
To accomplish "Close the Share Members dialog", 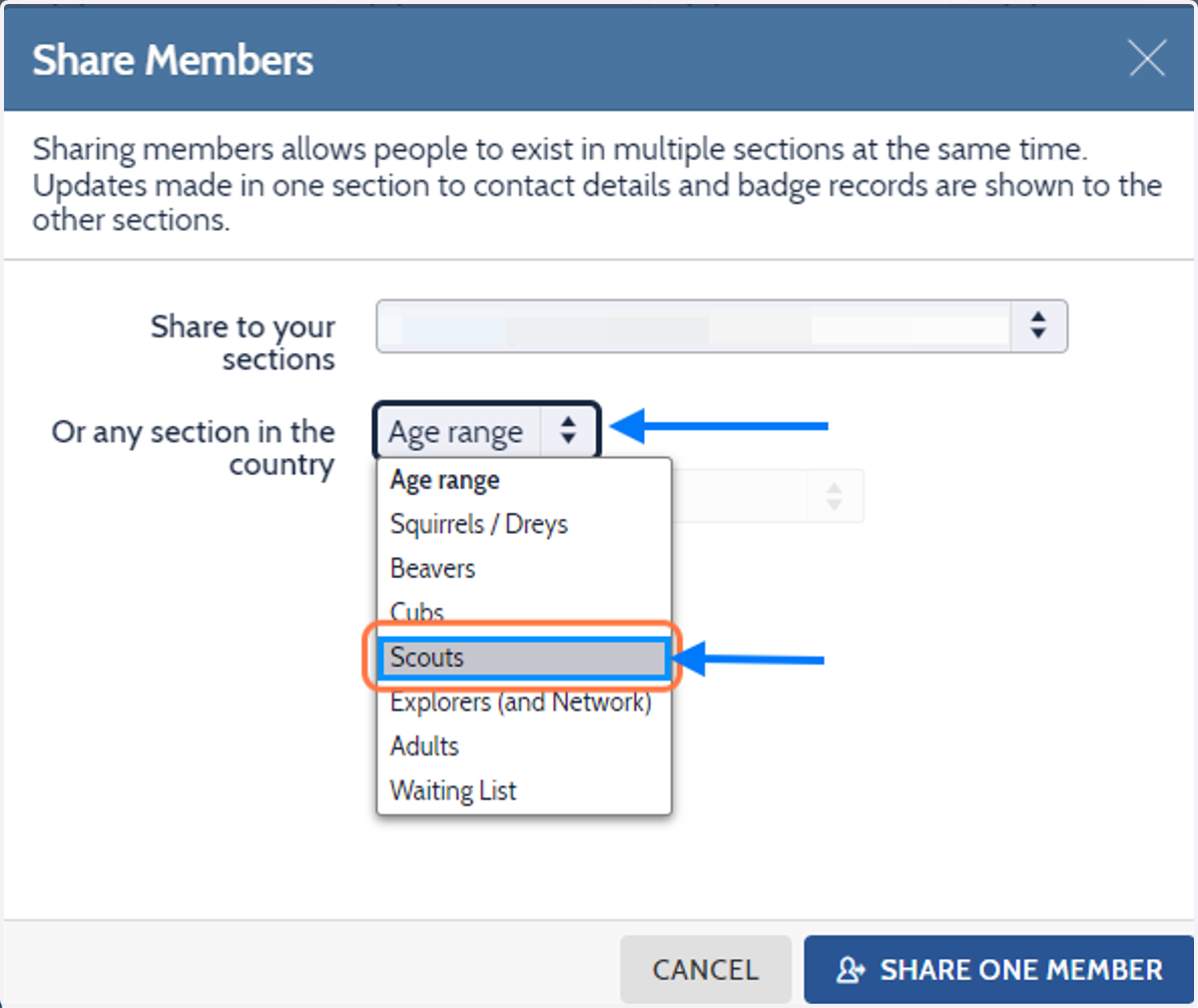I will (1147, 59).
